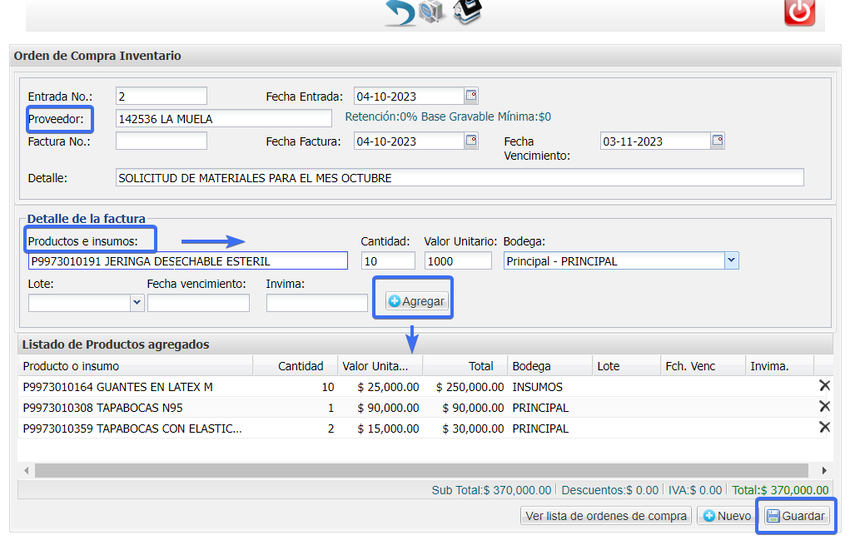Focus the empty Factura No. field
The height and width of the screenshot is (550, 850).
click(x=161, y=141)
